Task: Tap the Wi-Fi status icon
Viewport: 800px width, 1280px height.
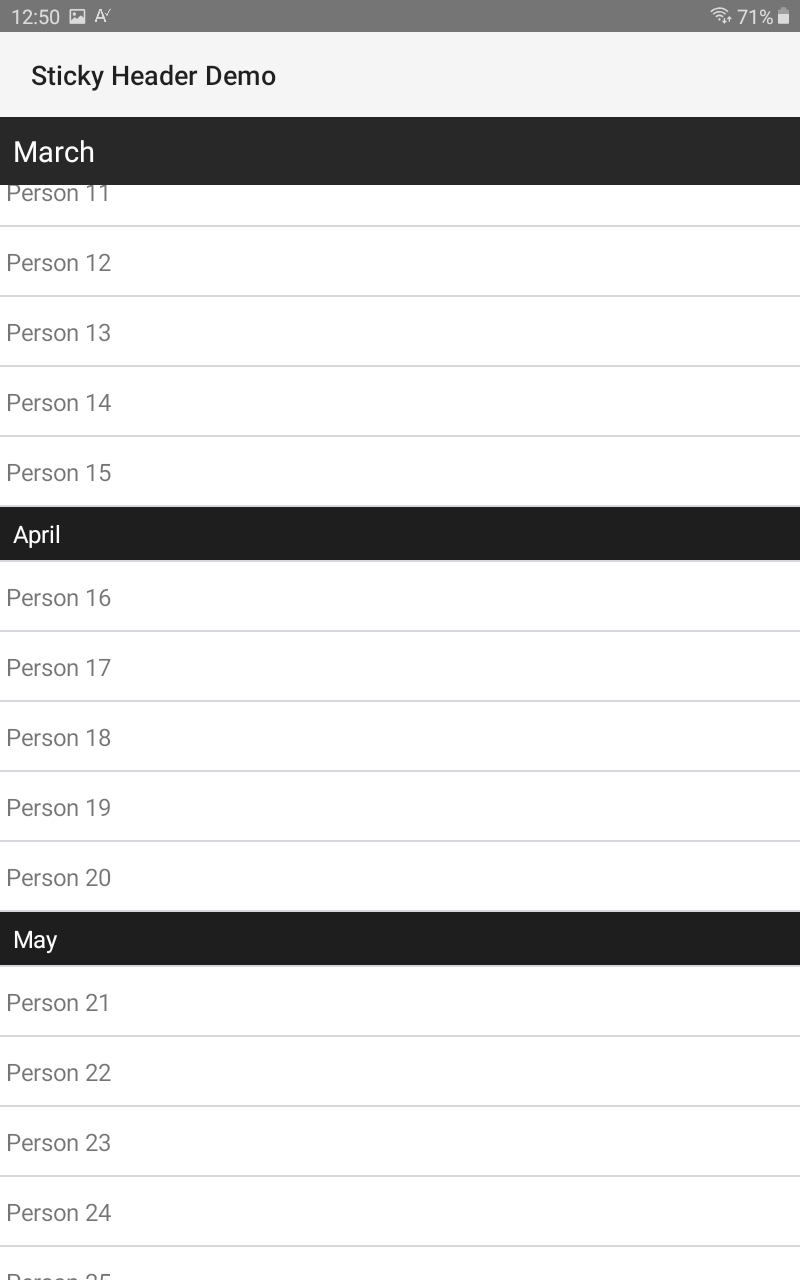Action: click(x=720, y=16)
